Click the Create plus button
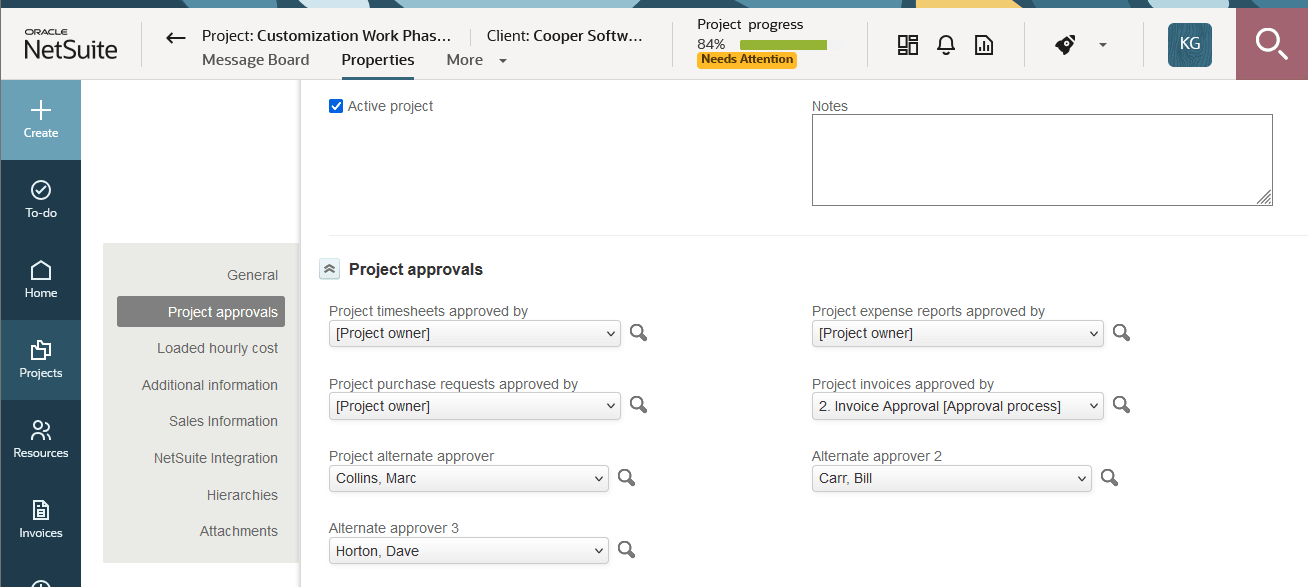 [x=41, y=119]
